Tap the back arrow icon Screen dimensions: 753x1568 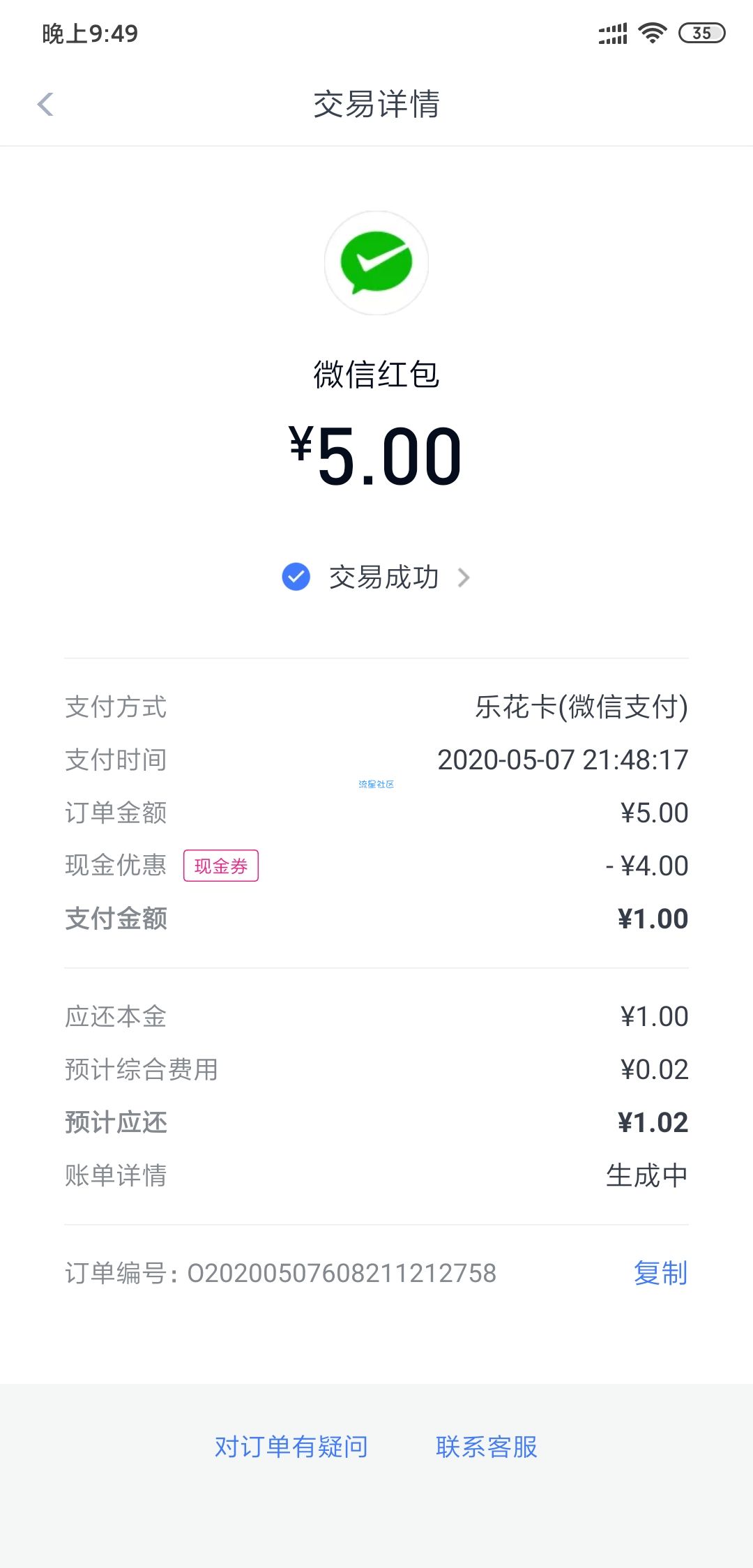(45, 105)
